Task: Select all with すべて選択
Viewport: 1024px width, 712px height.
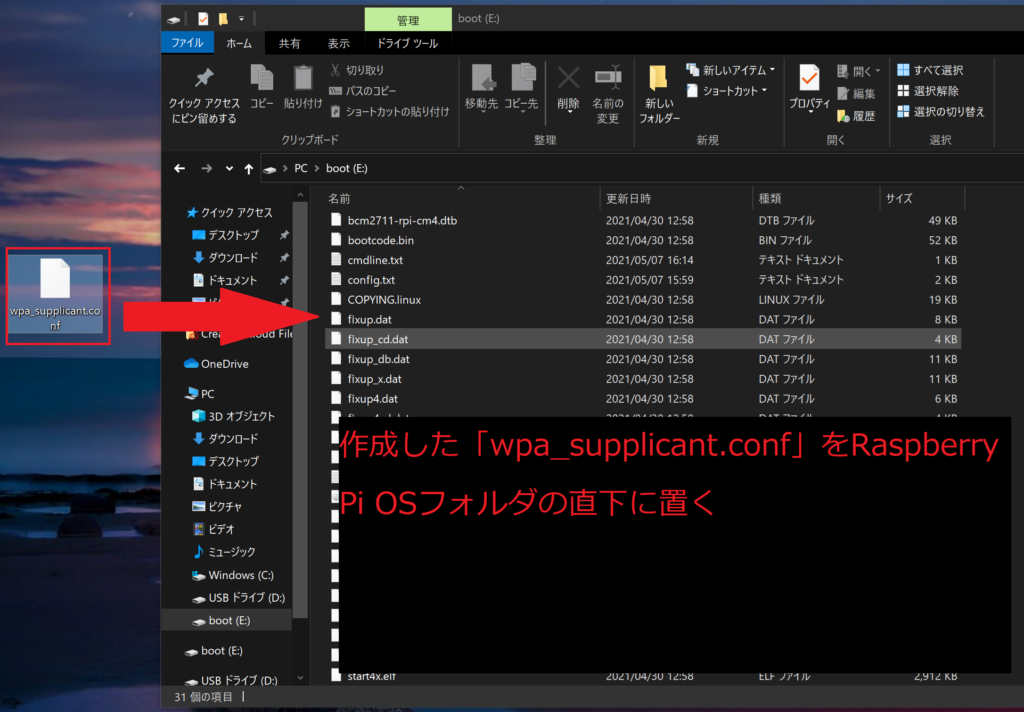Action: pos(931,70)
